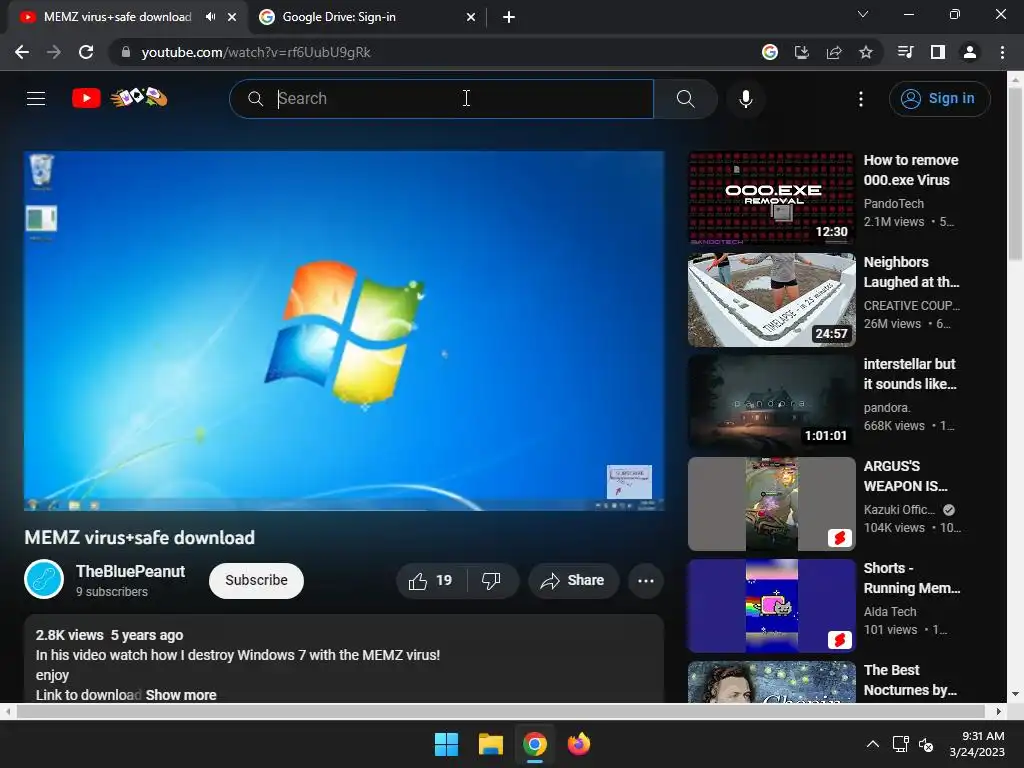Click the '9 subscribers' text

[x=112, y=592]
